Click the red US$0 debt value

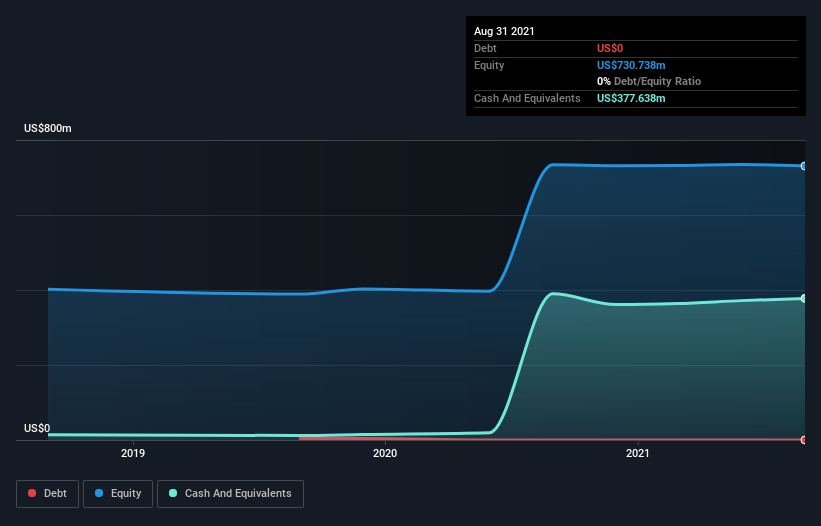pyautogui.click(x=610, y=48)
